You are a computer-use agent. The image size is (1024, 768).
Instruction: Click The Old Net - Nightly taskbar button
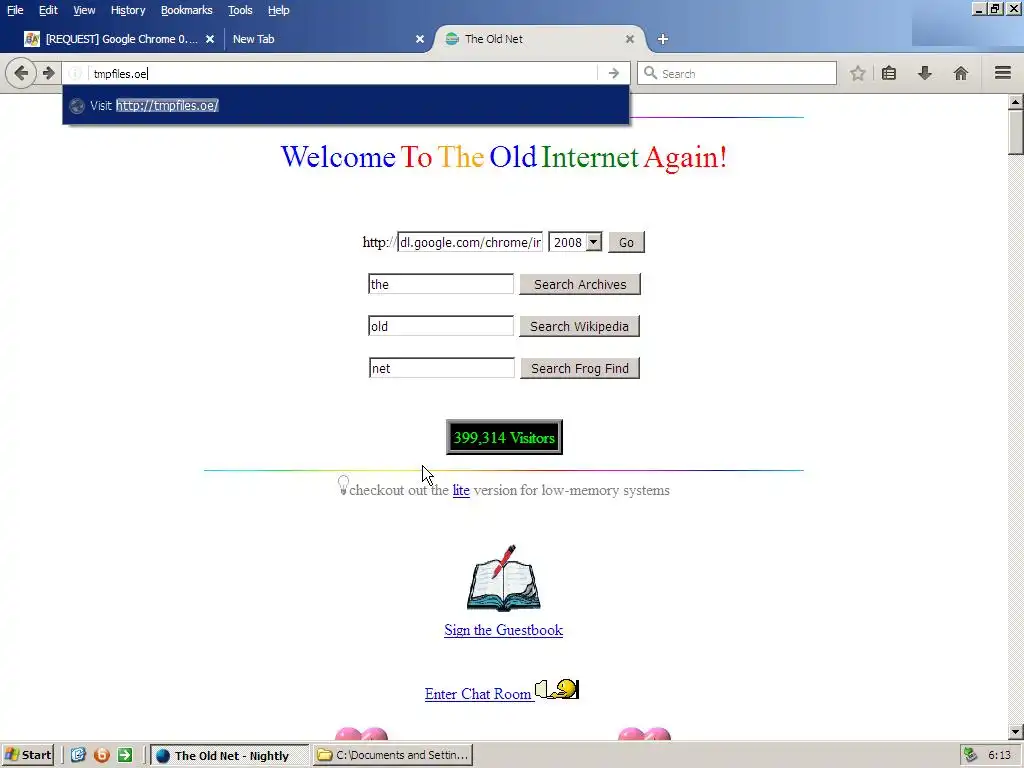tap(229, 756)
